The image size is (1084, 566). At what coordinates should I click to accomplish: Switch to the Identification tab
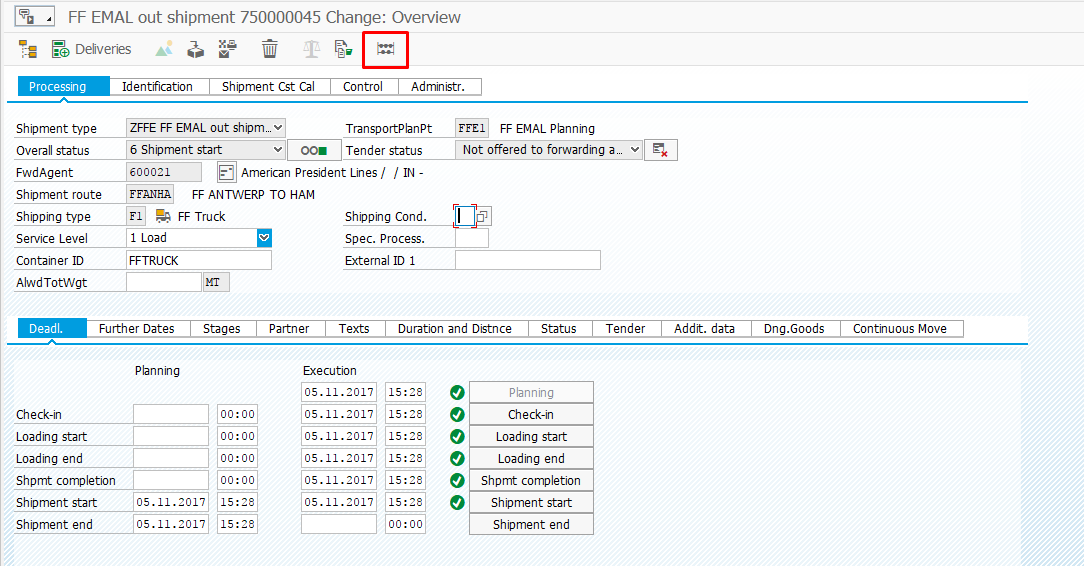point(158,86)
